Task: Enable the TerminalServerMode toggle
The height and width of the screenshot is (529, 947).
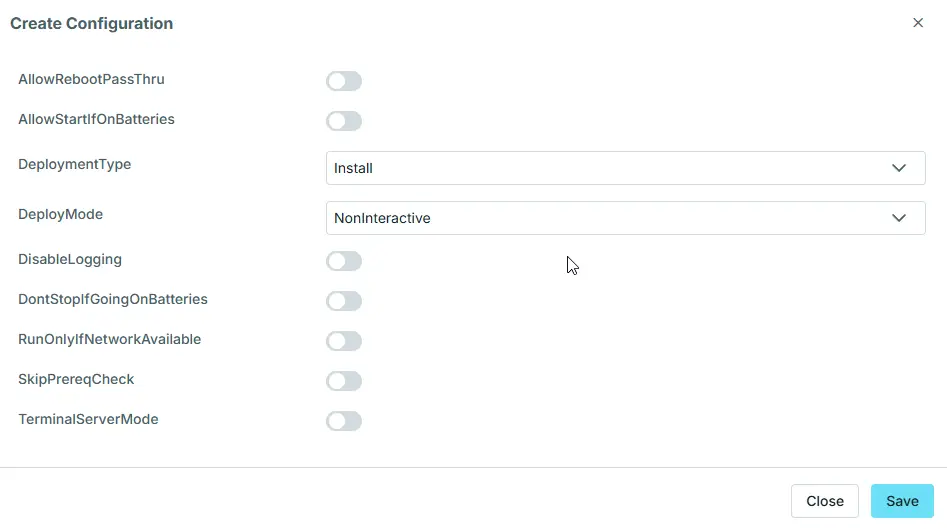Action: pos(344,421)
